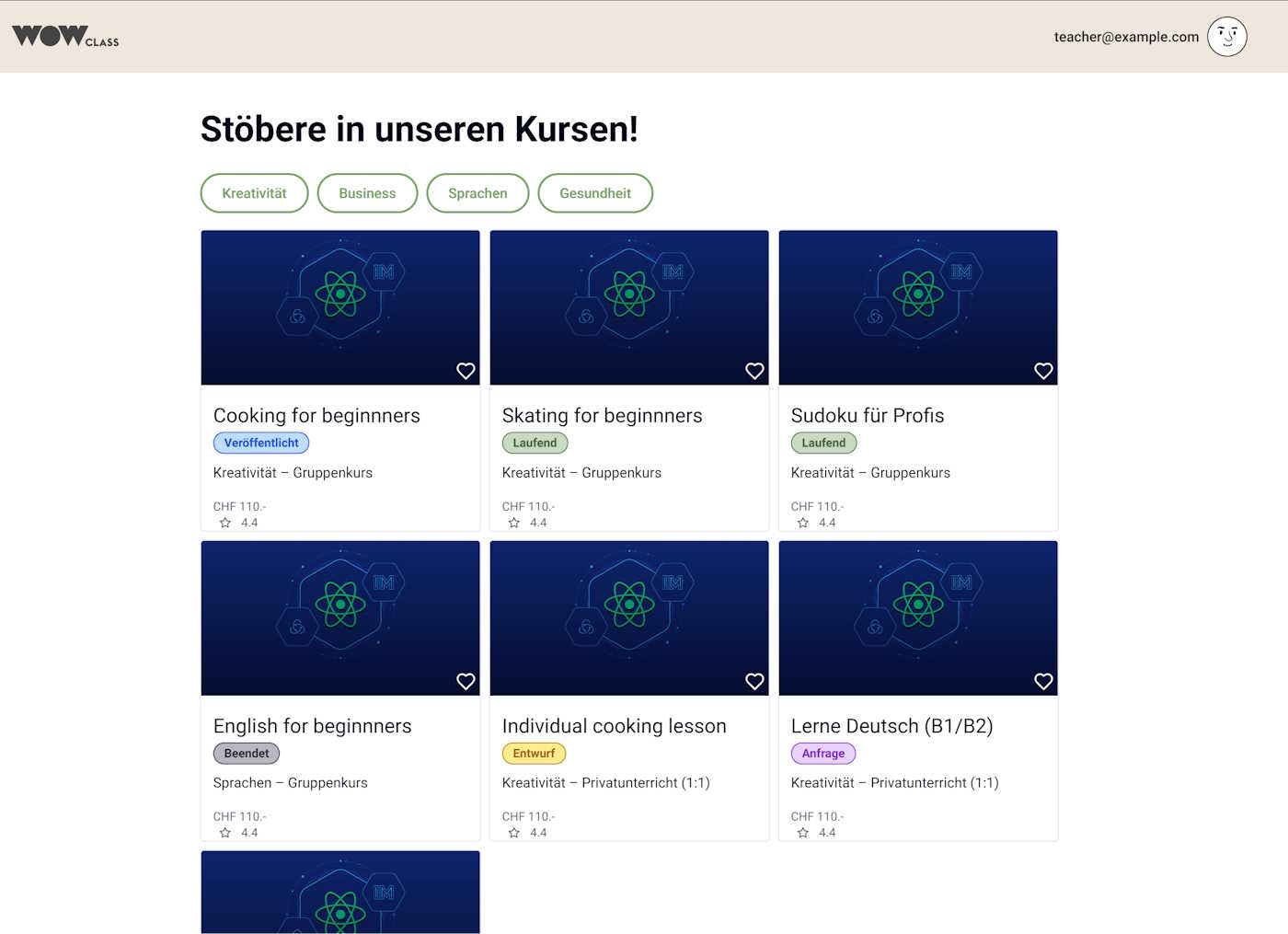1288x934 pixels.
Task: Click the Stöbere in unseren Kursen heading
Action: pos(420,129)
